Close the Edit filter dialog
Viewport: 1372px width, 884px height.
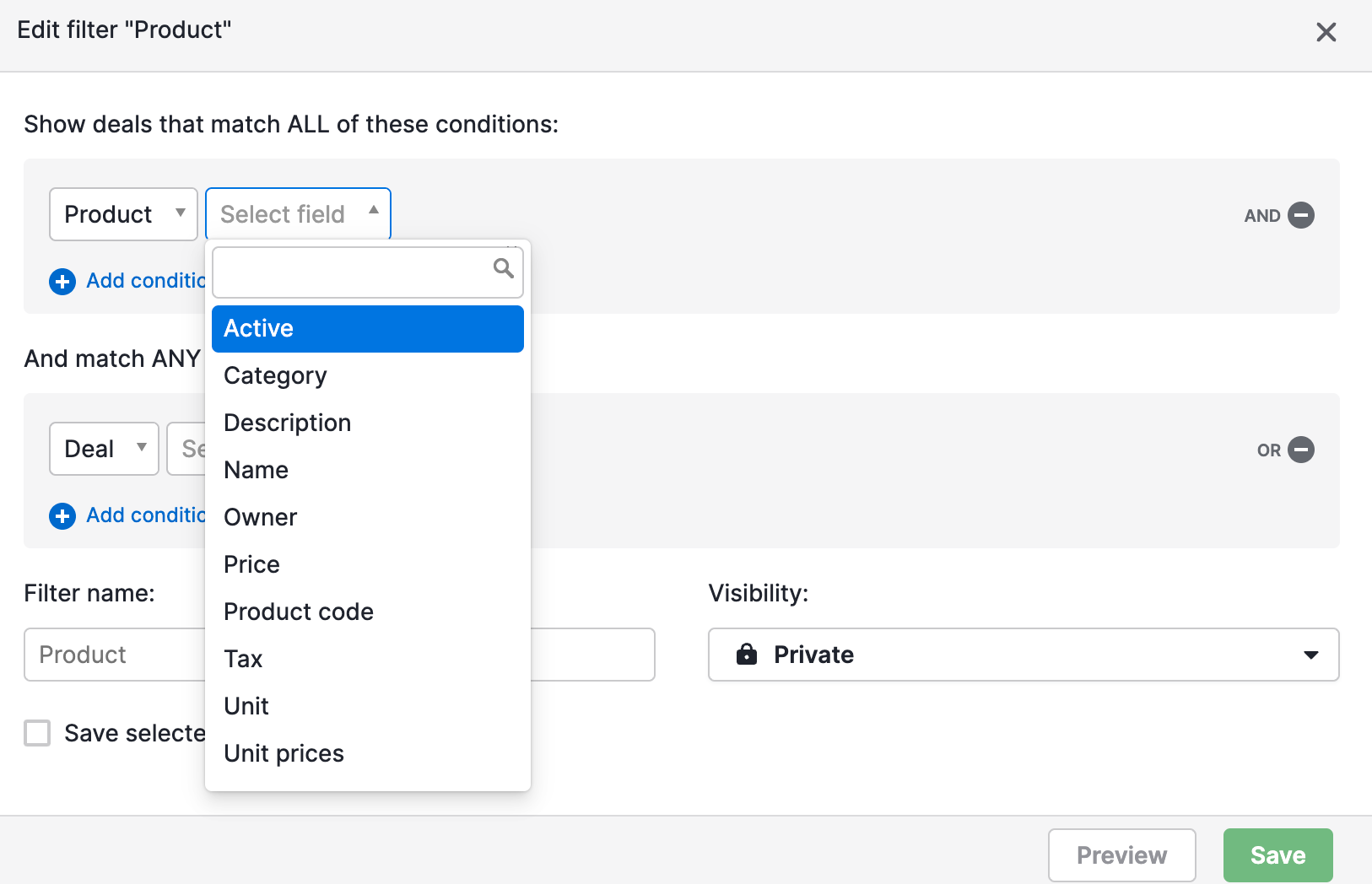1326,32
